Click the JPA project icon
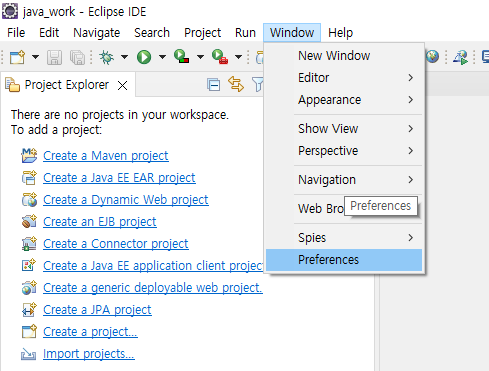 click(29, 309)
